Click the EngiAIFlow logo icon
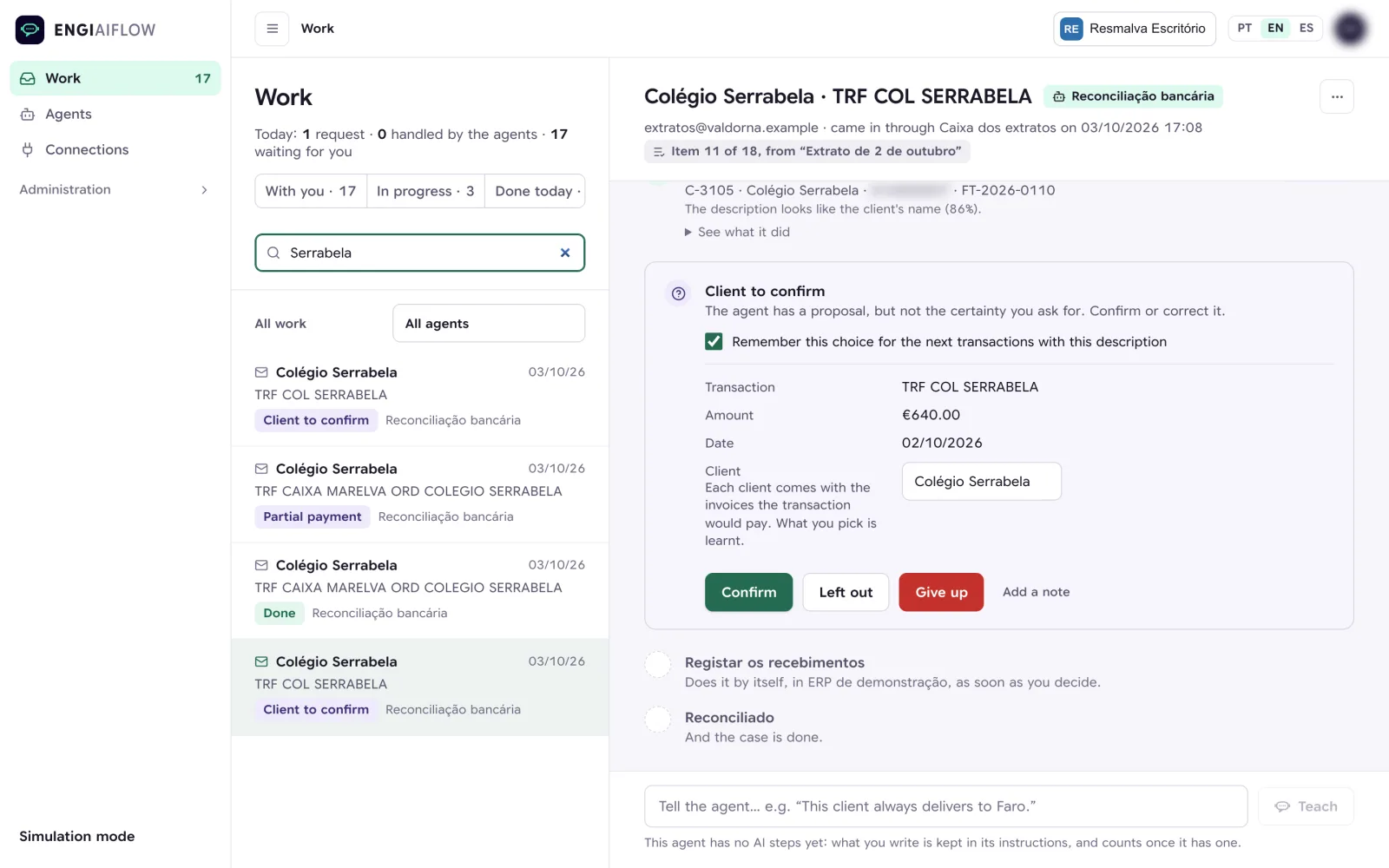The width and height of the screenshot is (1389, 868). 30,30
